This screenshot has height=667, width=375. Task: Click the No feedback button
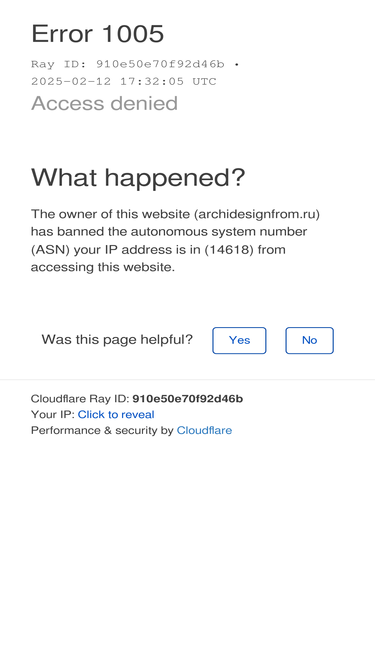310,340
